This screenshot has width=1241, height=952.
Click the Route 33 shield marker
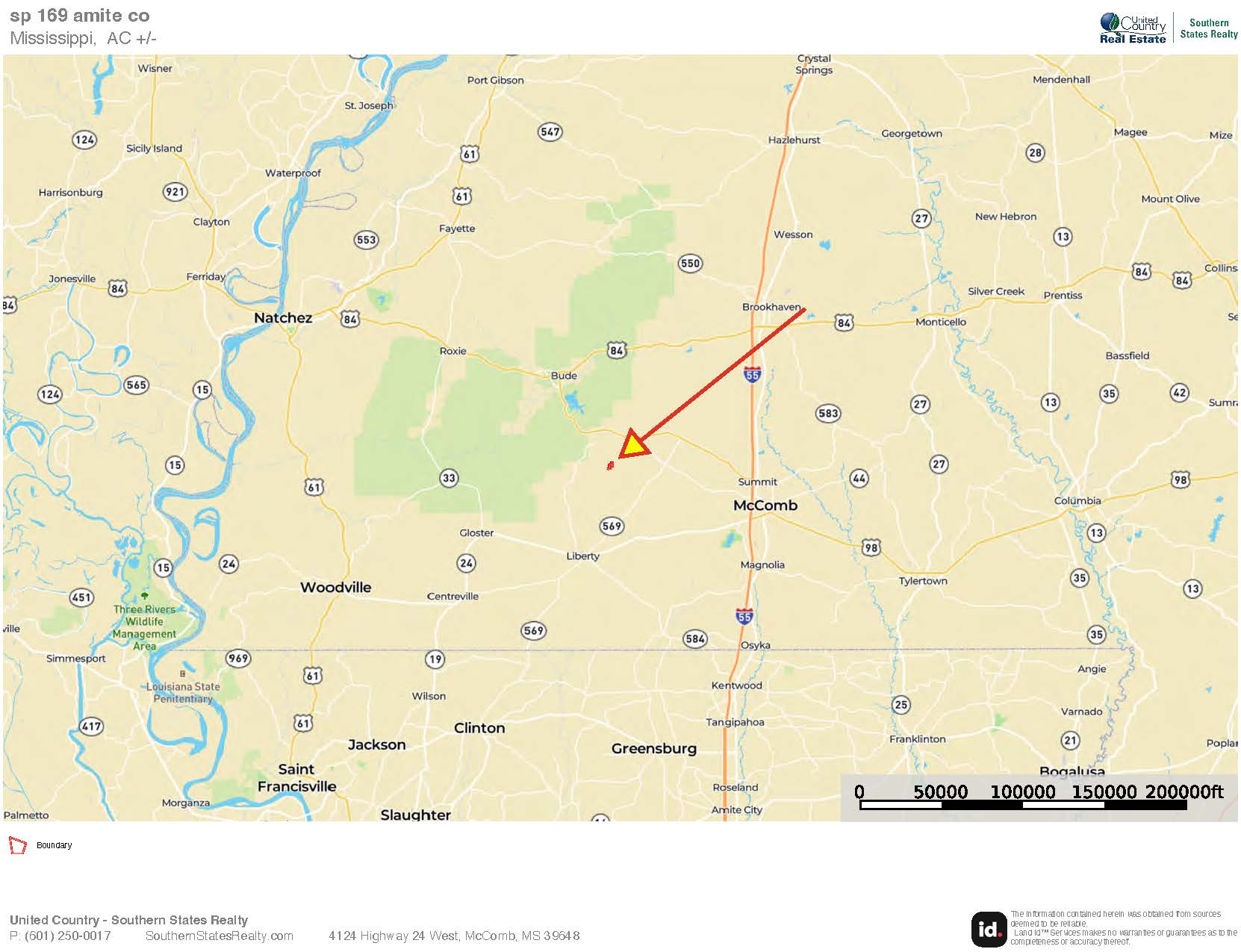[x=448, y=478]
